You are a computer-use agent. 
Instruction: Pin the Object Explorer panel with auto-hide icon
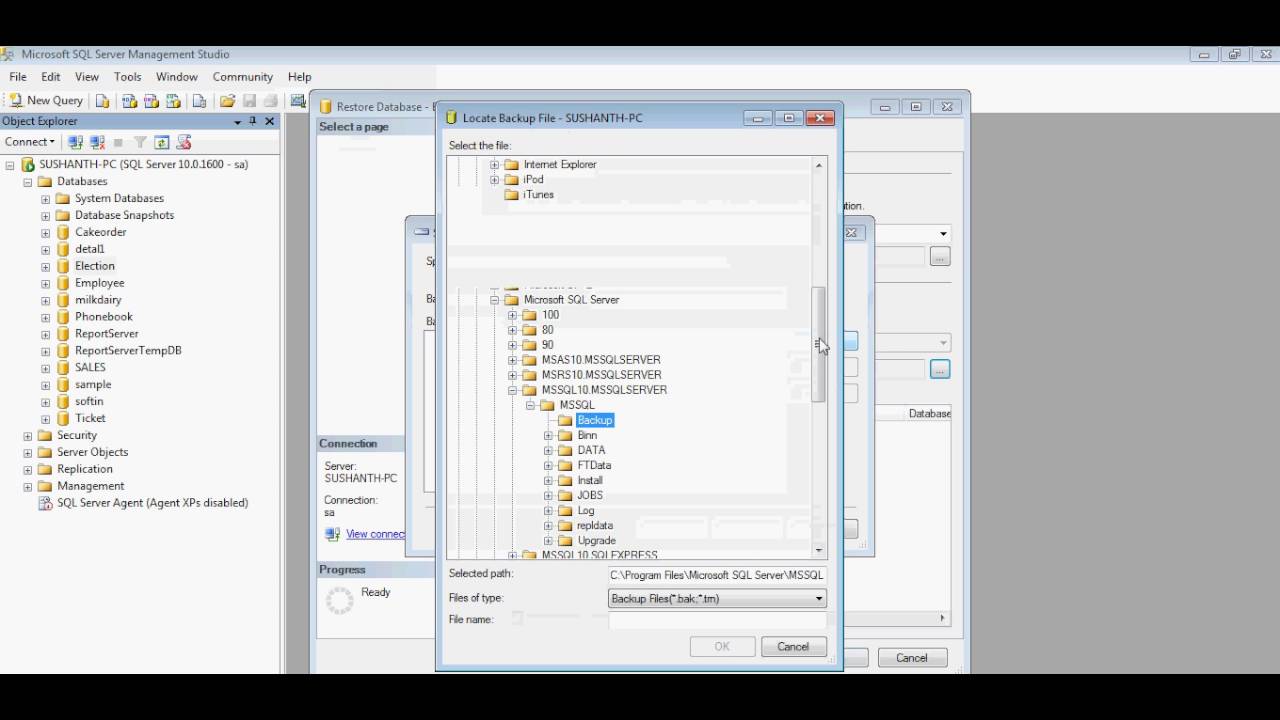tap(253, 121)
